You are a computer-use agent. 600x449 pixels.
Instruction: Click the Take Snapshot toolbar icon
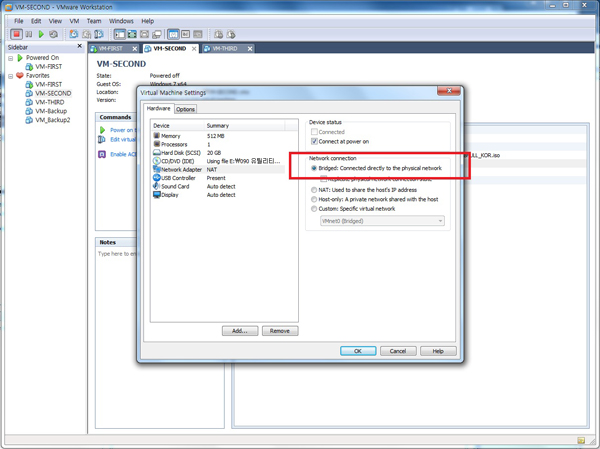(x=73, y=34)
